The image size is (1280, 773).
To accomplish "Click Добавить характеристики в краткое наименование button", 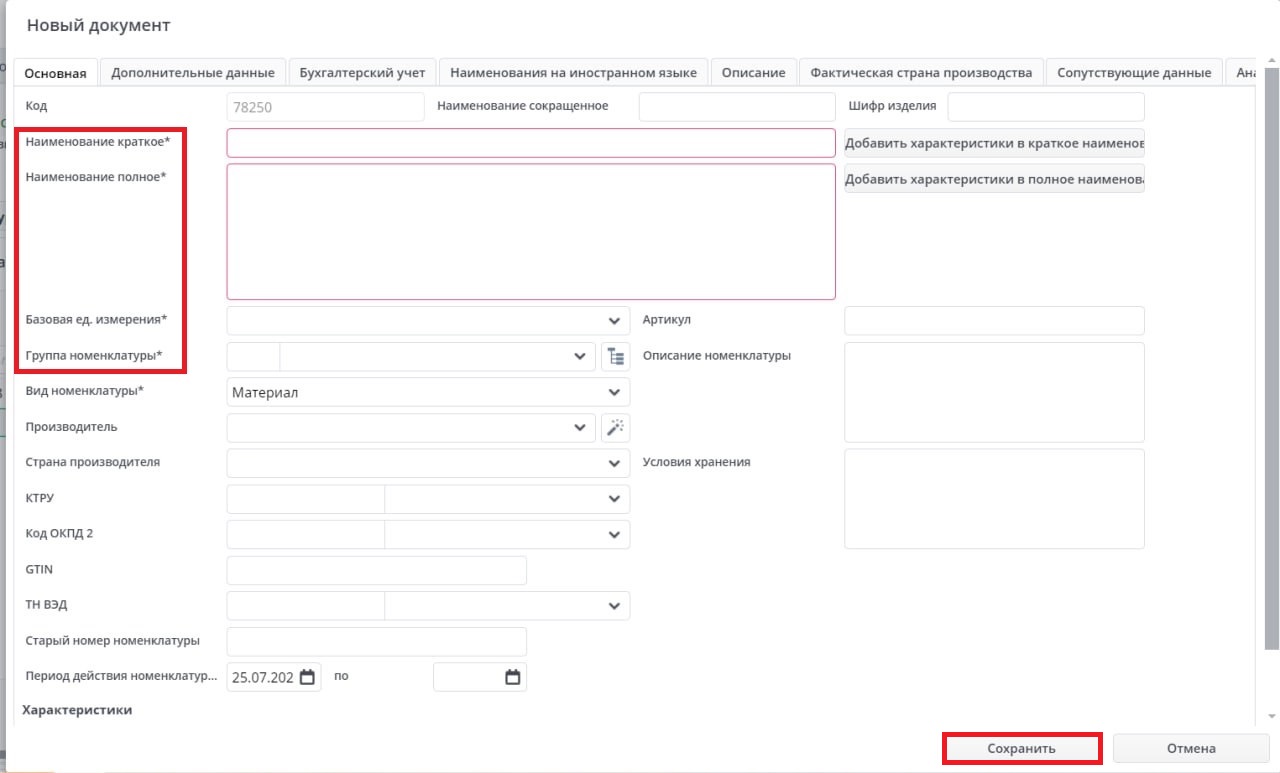I will [x=994, y=143].
